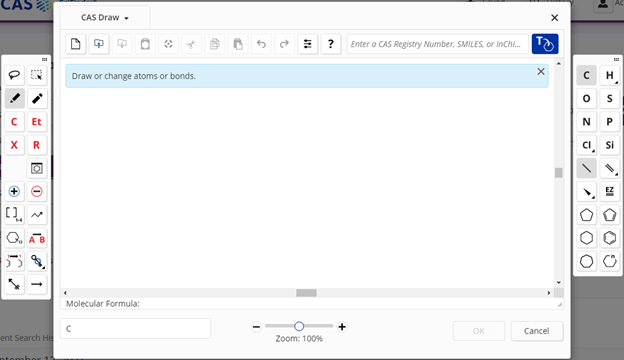
Task: Focus the CAS Registry Number, SMILES input
Action: click(438, 44)
